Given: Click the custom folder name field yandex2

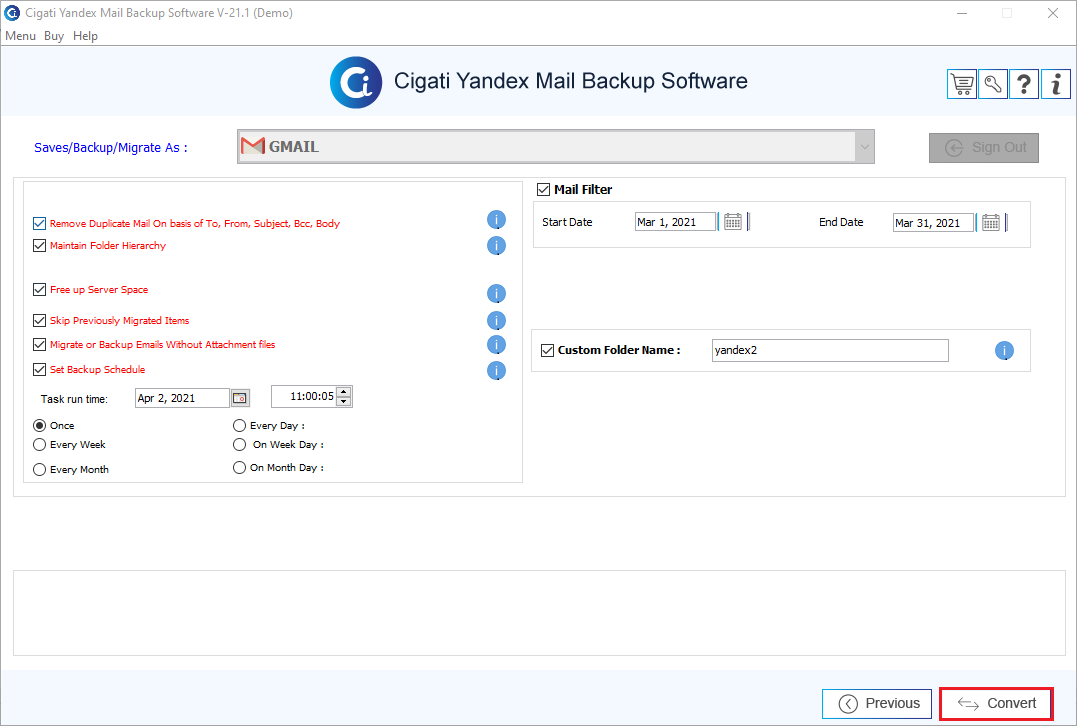Looking at the screenshot, I should tap(830, 350).
